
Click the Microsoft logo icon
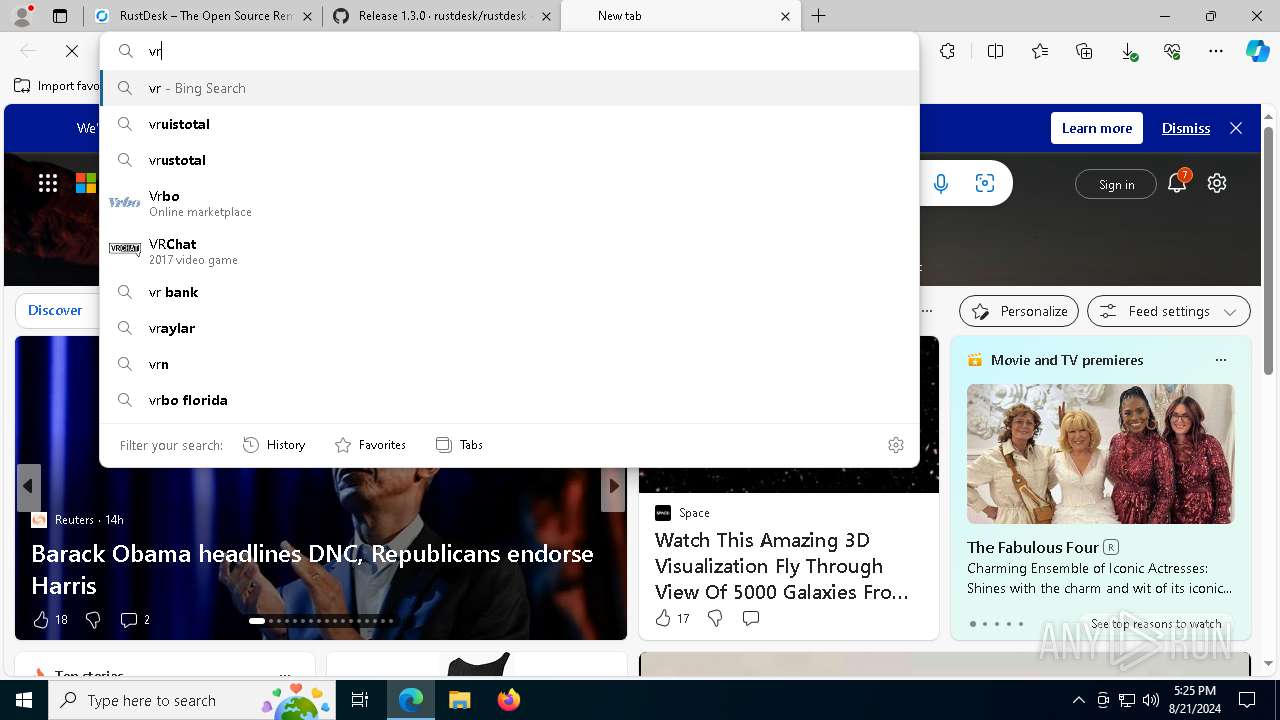click(x=86, y=183)
